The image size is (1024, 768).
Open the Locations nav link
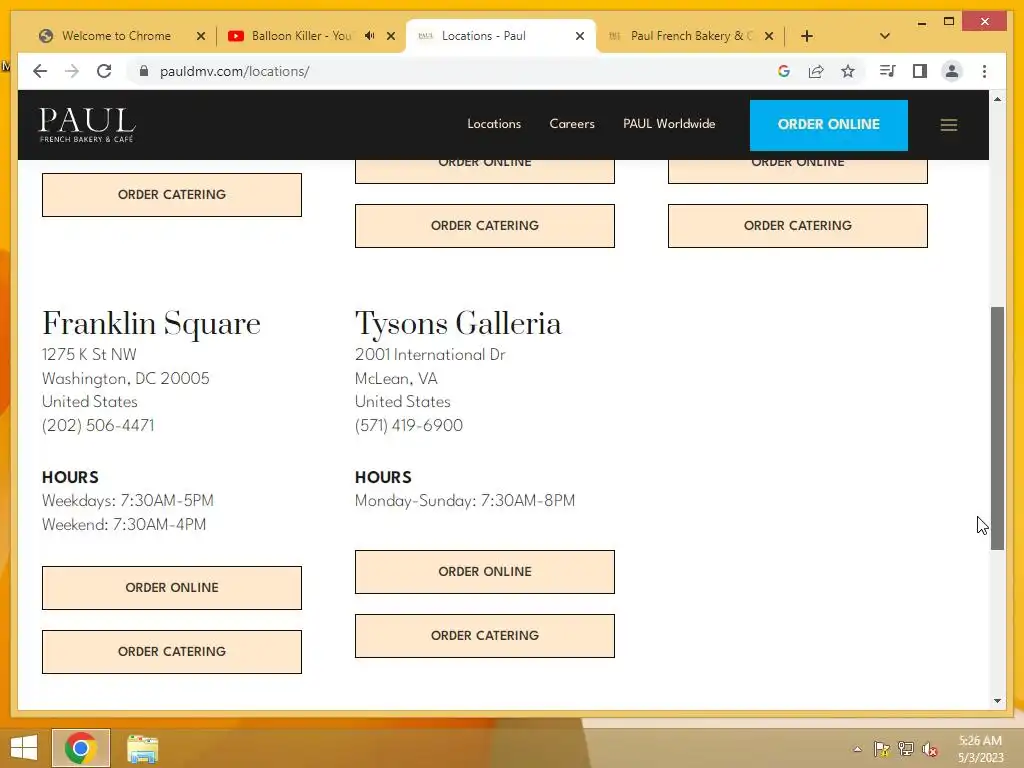click(494, 124)
